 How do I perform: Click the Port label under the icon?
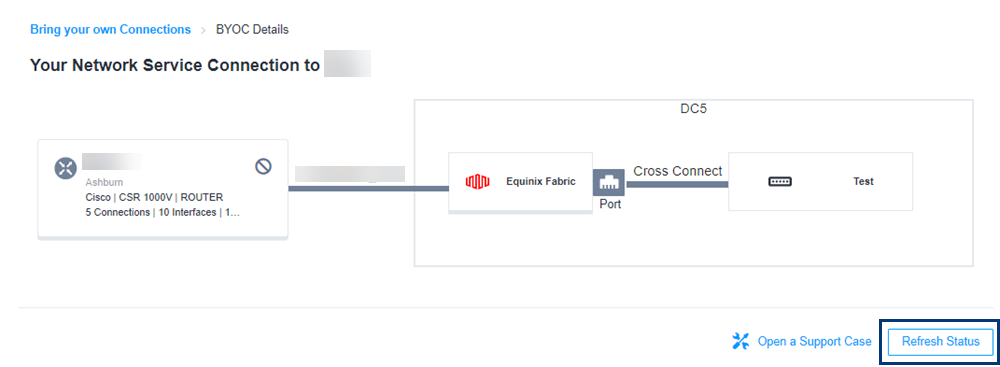point(610,204)
